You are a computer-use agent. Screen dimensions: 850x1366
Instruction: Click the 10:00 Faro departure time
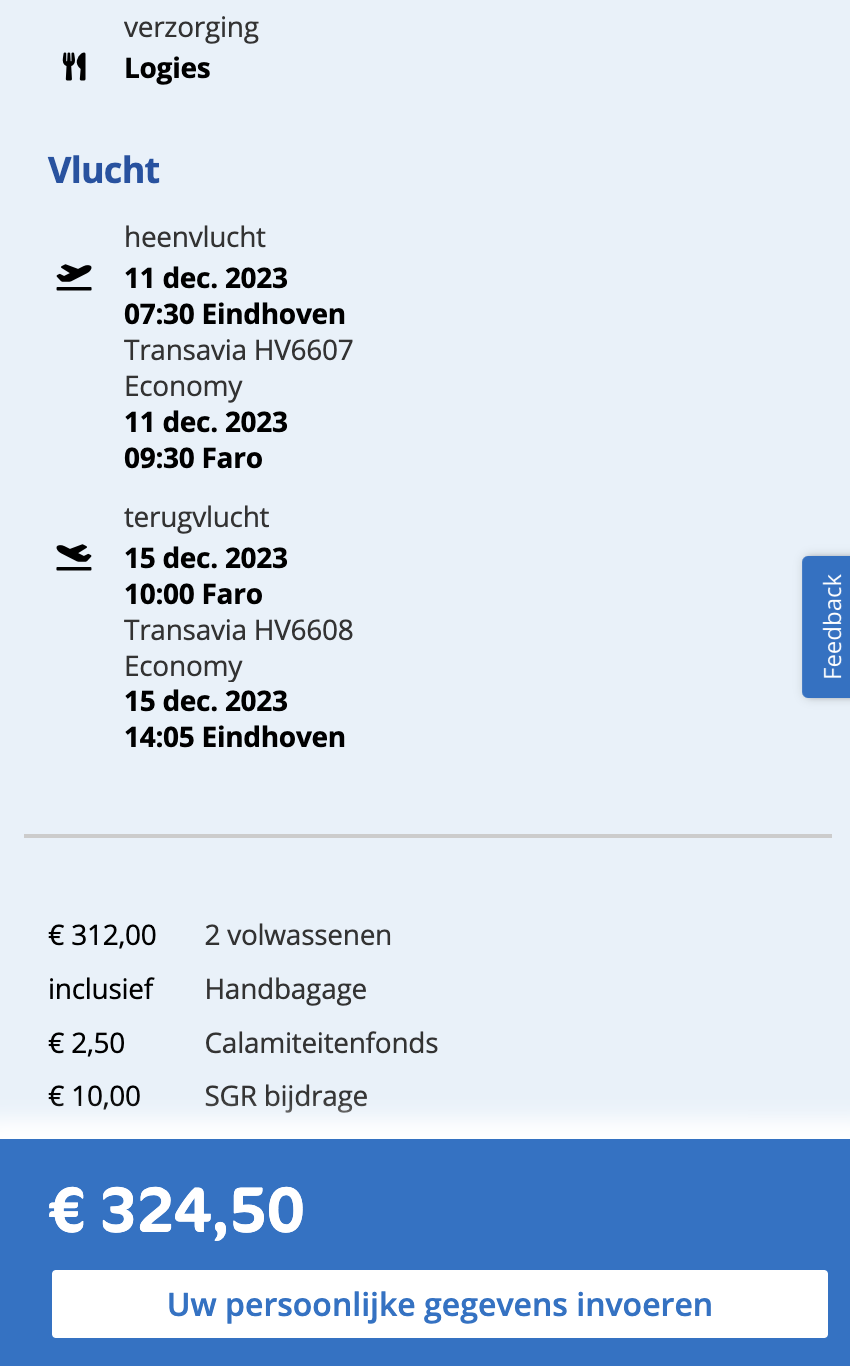[x=193, y=594]
